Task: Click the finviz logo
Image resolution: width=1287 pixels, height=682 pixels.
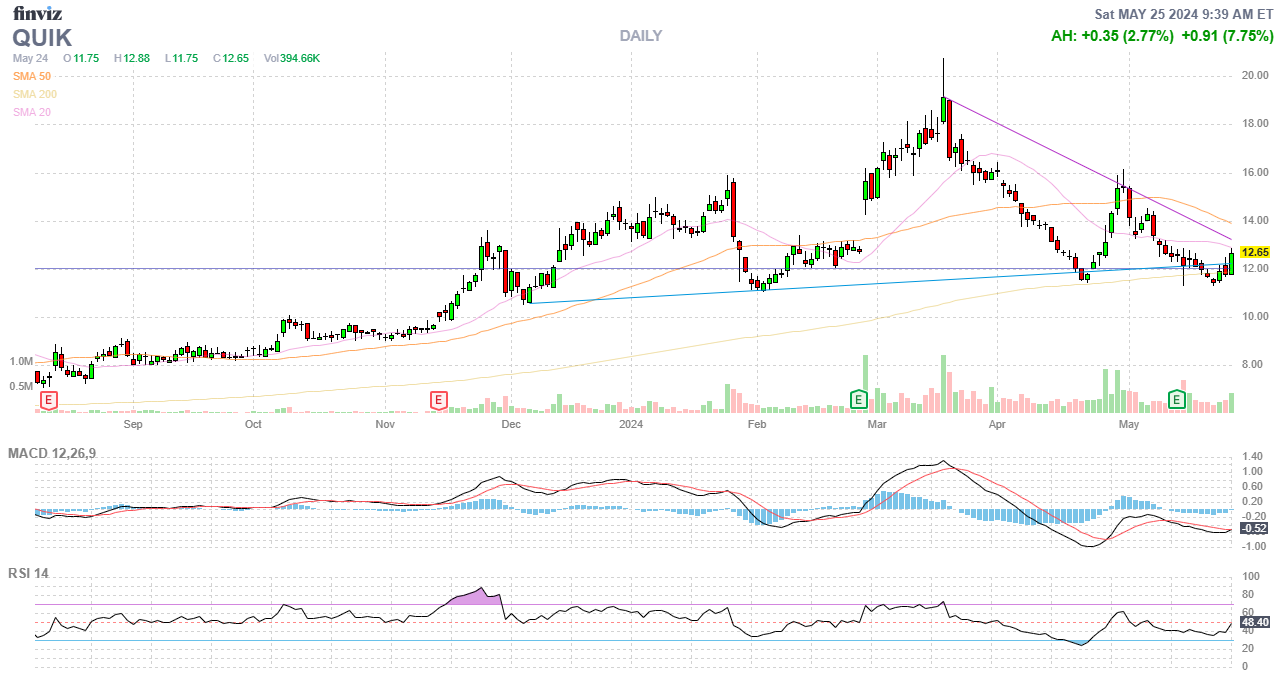Action: click(36, 13)
